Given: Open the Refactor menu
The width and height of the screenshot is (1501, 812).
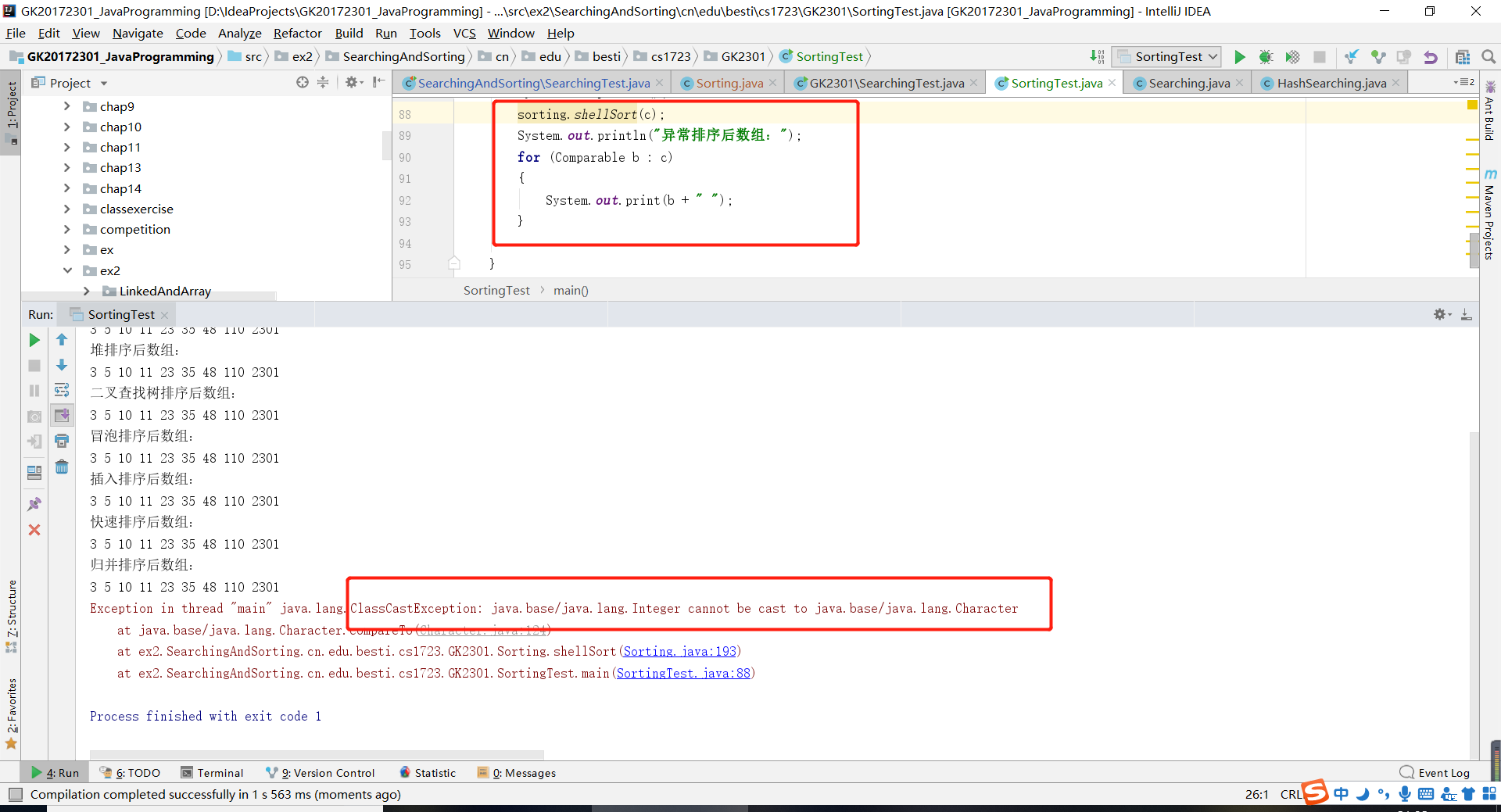Looking at the screenshot, I should pyautogui.click(x=297, y=33).
